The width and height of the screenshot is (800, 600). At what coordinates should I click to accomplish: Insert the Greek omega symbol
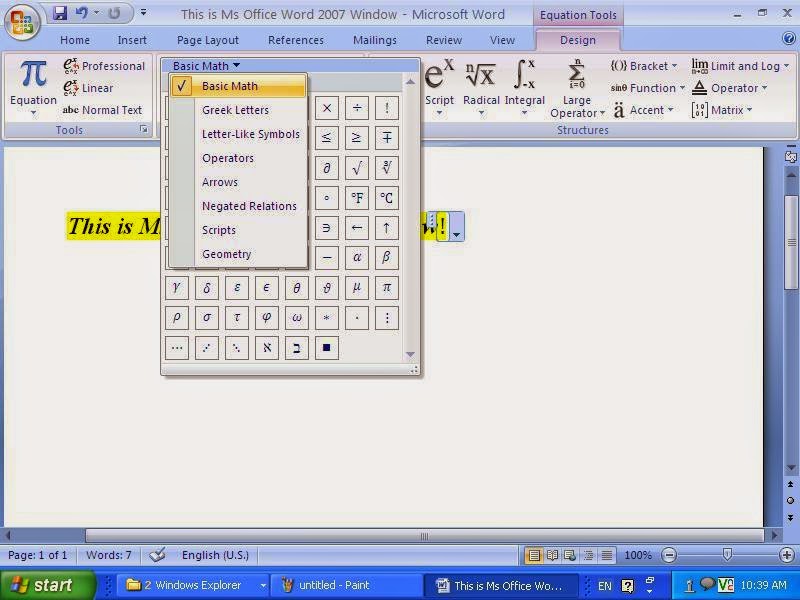click(x=296, y=318)
